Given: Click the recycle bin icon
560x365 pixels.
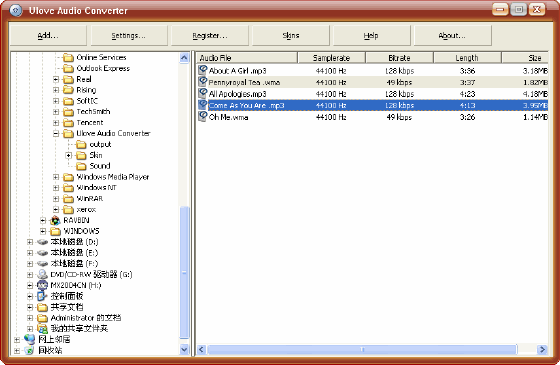Looking at the screenshot, I should click(29, 350).
